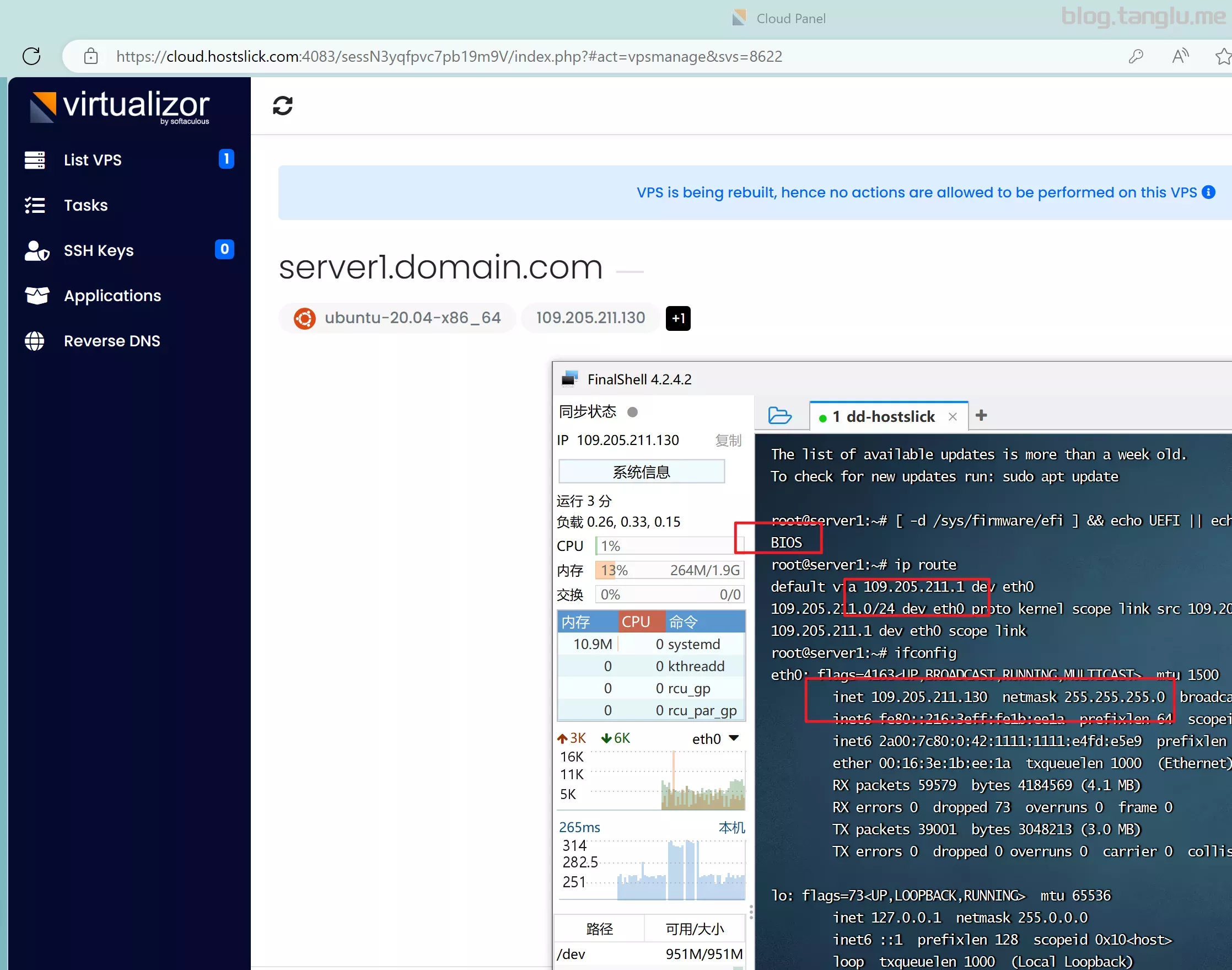Viewport: 1232px width, 970px height.
Task: Open SSH Keys in sidebar
Action: (x=130, y=250)
